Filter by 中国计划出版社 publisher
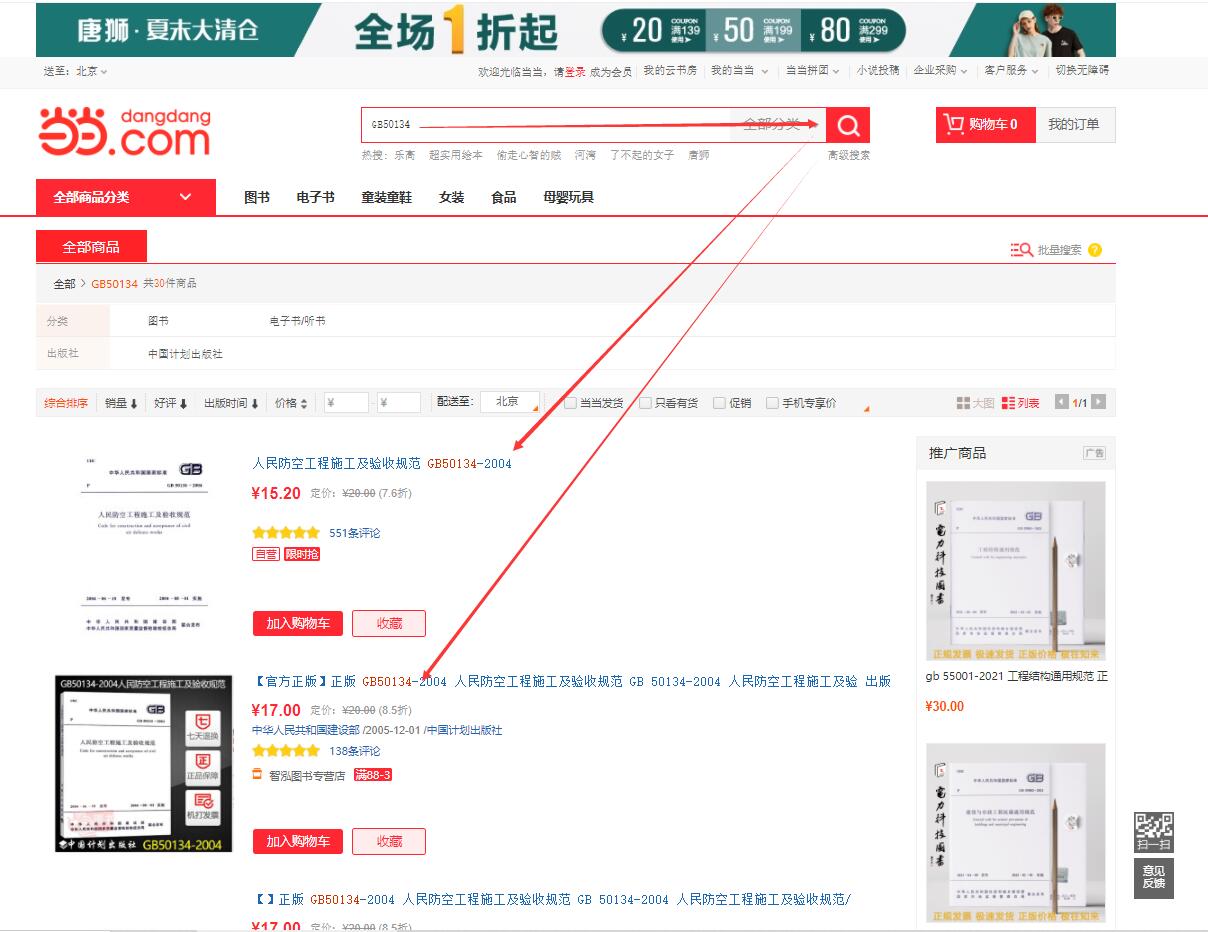 (185, 354)
